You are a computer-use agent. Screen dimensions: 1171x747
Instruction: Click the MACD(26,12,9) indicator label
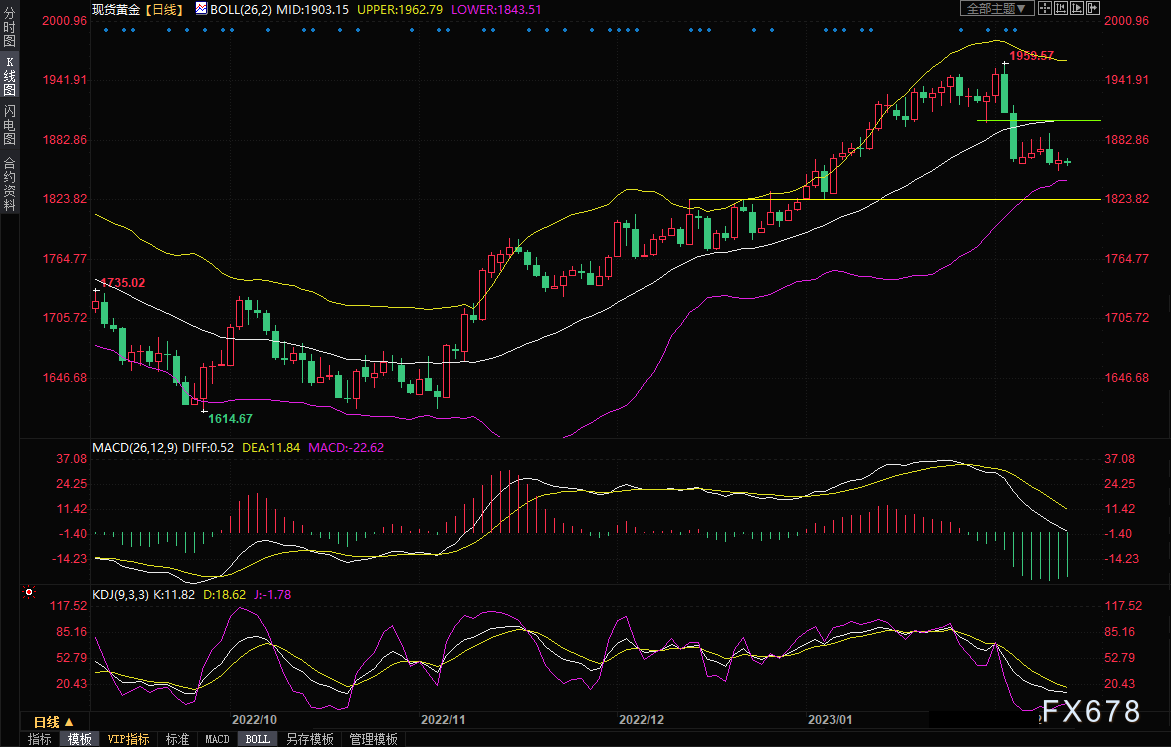[135, 447]
